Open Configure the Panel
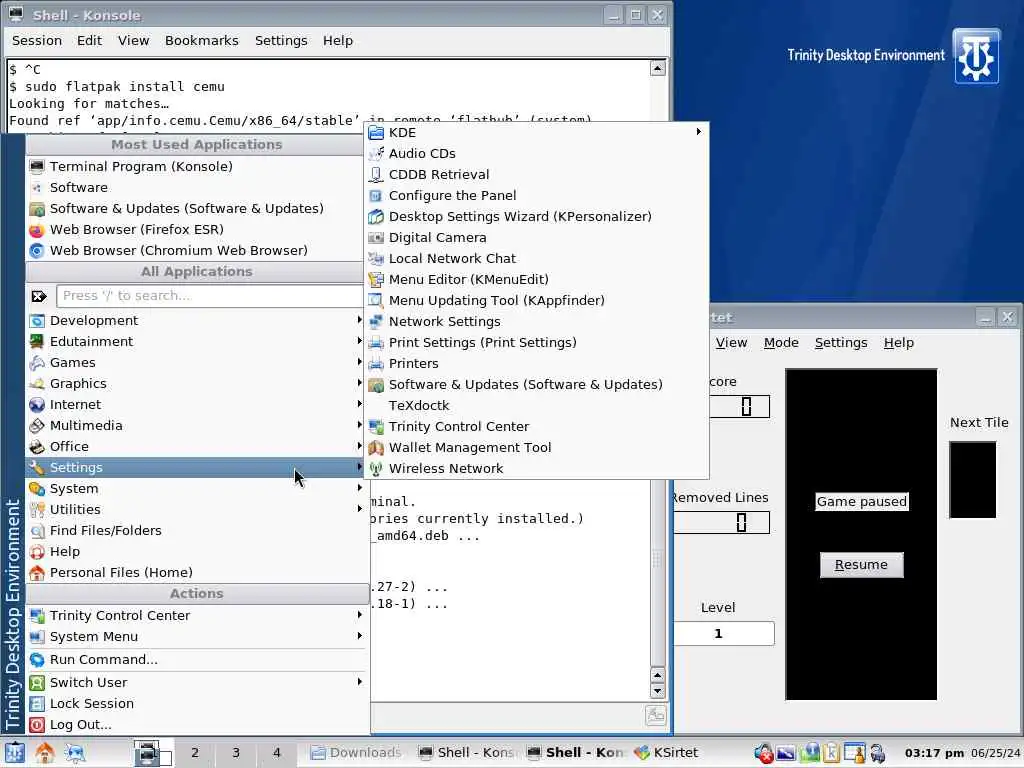This screenshot has width=1024, height=768. click(537, 195)
